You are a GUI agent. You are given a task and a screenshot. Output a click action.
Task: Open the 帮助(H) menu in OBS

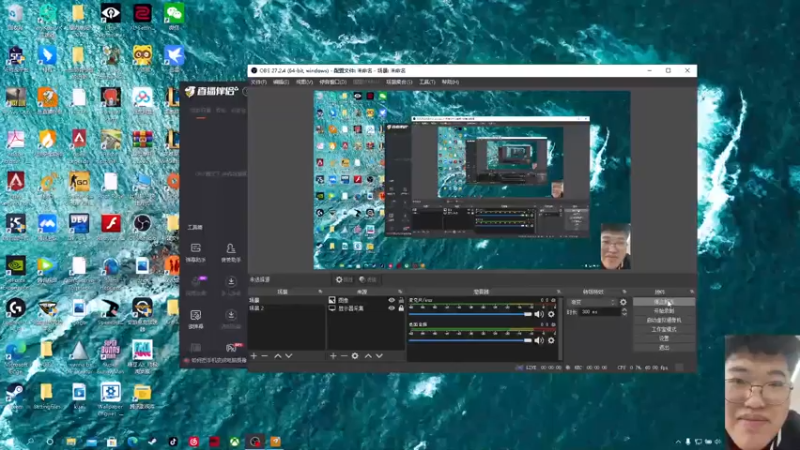[450, 82]
